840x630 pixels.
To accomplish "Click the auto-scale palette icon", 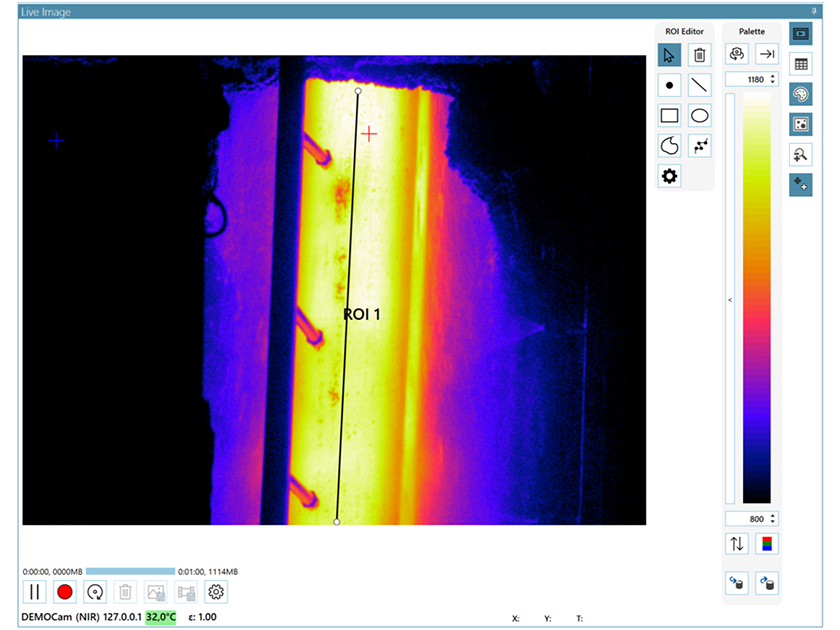I will pyautogui.click(x=737, y=54).
